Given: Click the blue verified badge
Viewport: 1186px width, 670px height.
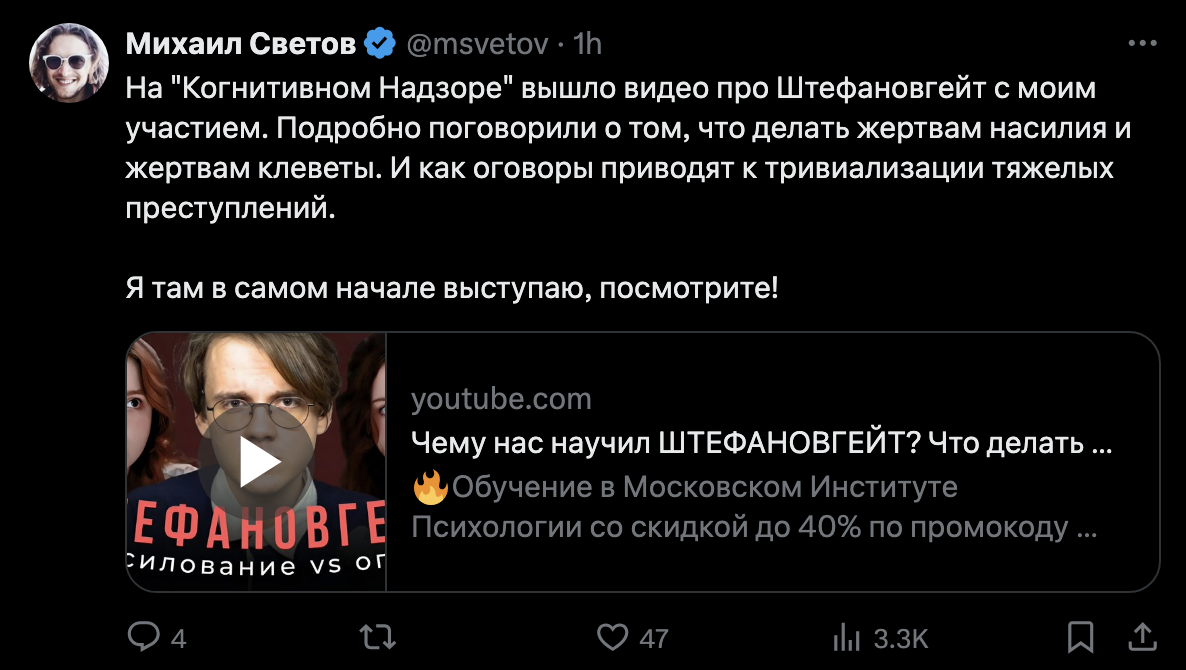Looking at the screenshot, I should point(379,44).
